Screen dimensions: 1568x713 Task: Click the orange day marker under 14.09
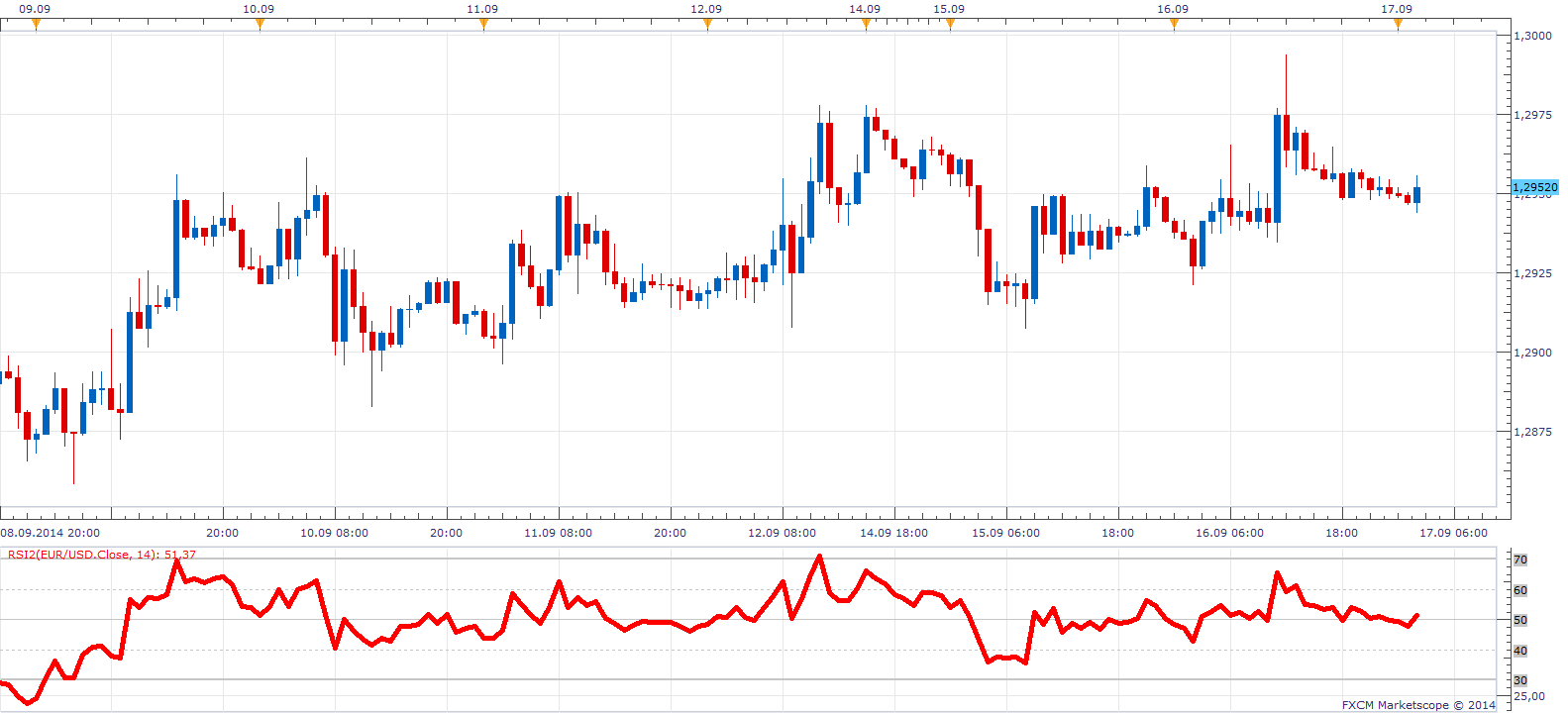point(867,25)
